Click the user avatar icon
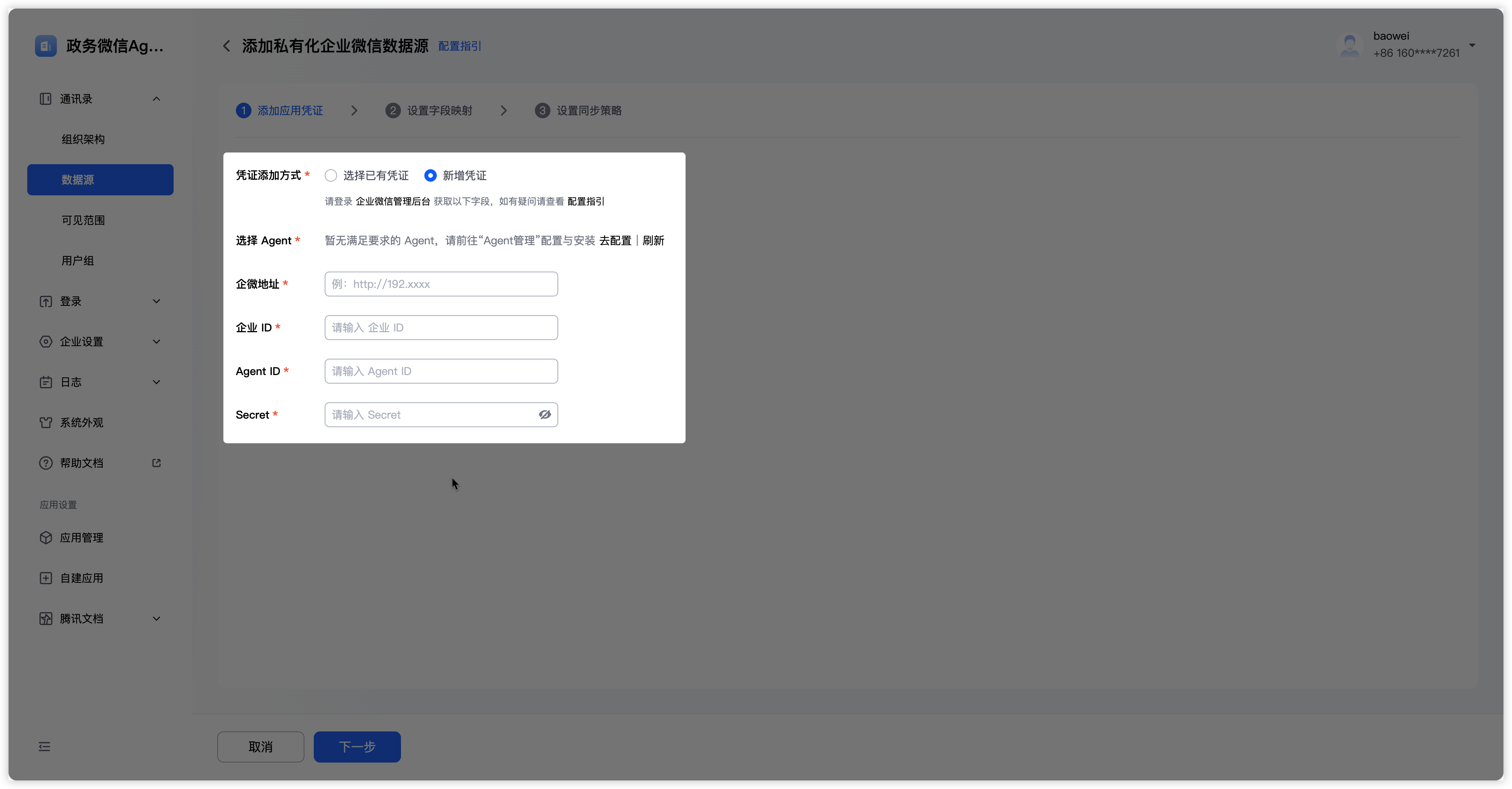Screen dimensions: 1512x789 pyautogui.click(x=1349, y=45)
